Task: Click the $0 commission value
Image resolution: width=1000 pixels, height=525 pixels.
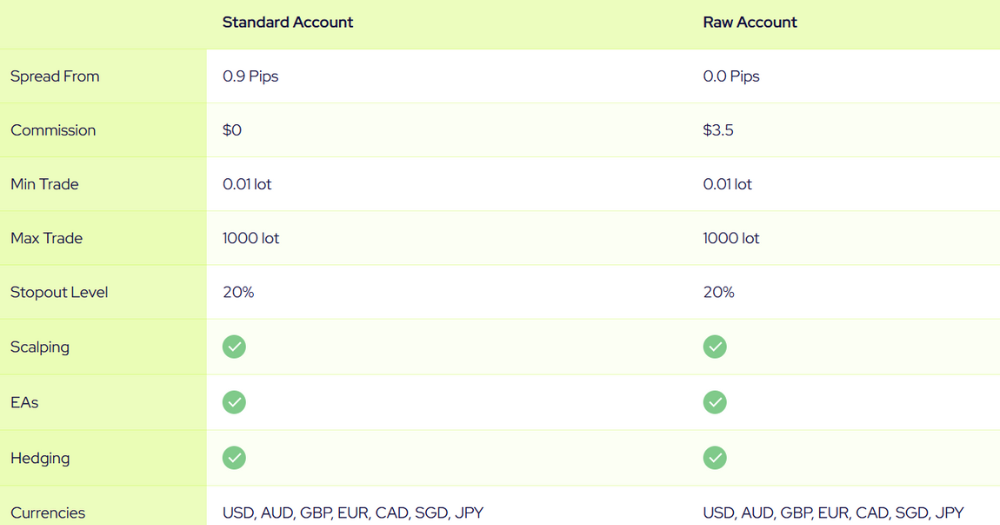Action: coord(232,130)
